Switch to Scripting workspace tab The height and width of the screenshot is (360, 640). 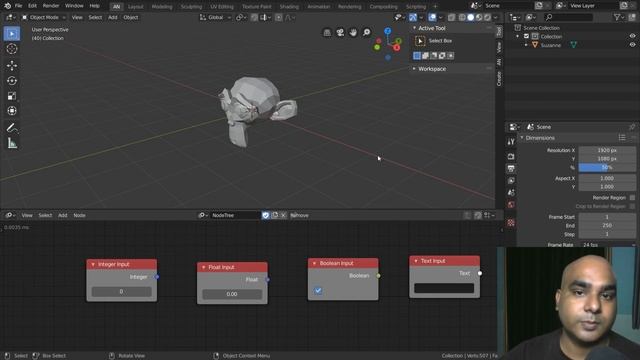(416, 7)
